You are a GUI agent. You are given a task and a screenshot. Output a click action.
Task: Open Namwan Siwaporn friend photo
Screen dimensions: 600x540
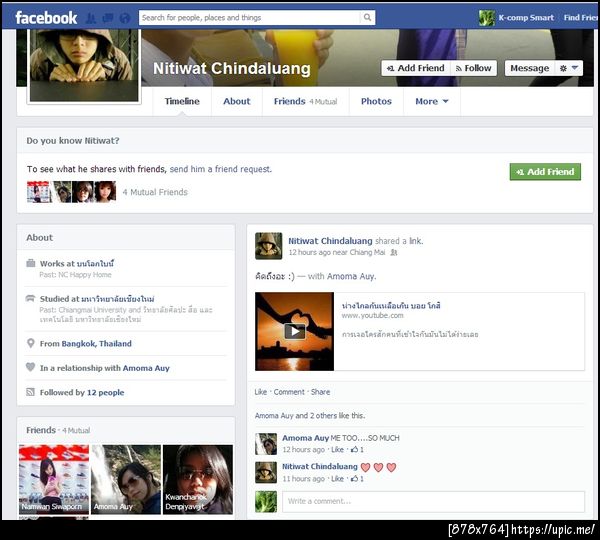pos(54,480)
